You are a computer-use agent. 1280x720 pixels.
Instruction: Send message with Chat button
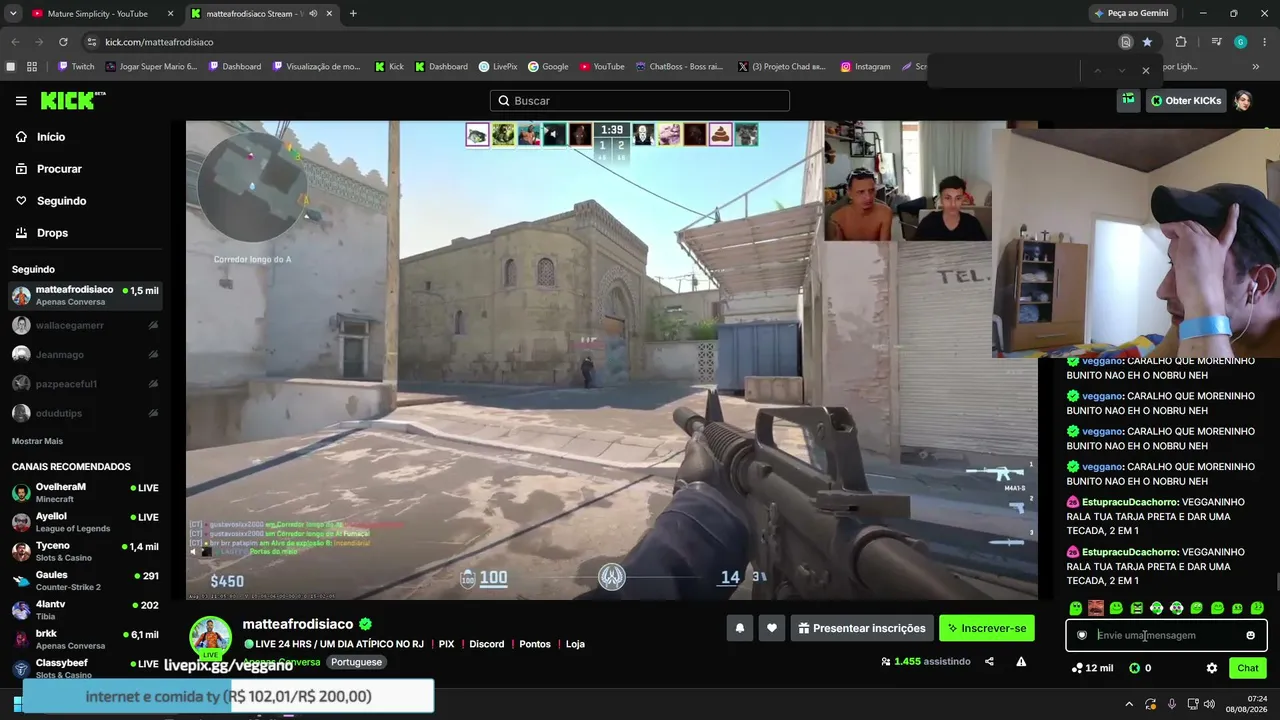[1248, 668]
